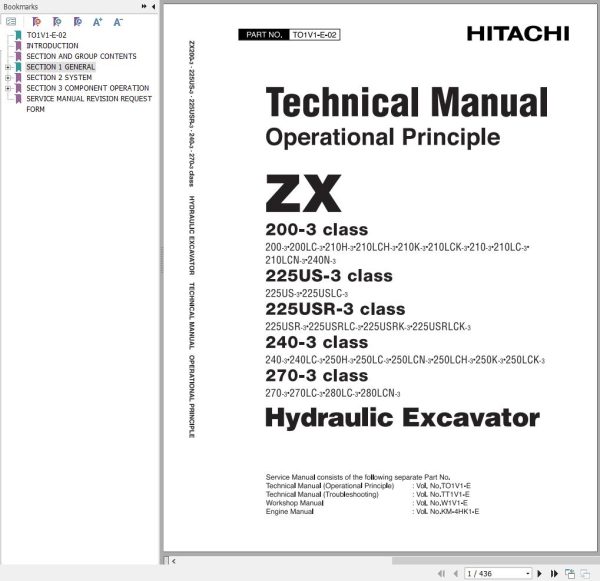Click the 270-3 class heading
The width and height of the screenshot is (600, 581).
click(x=317, y=376)
